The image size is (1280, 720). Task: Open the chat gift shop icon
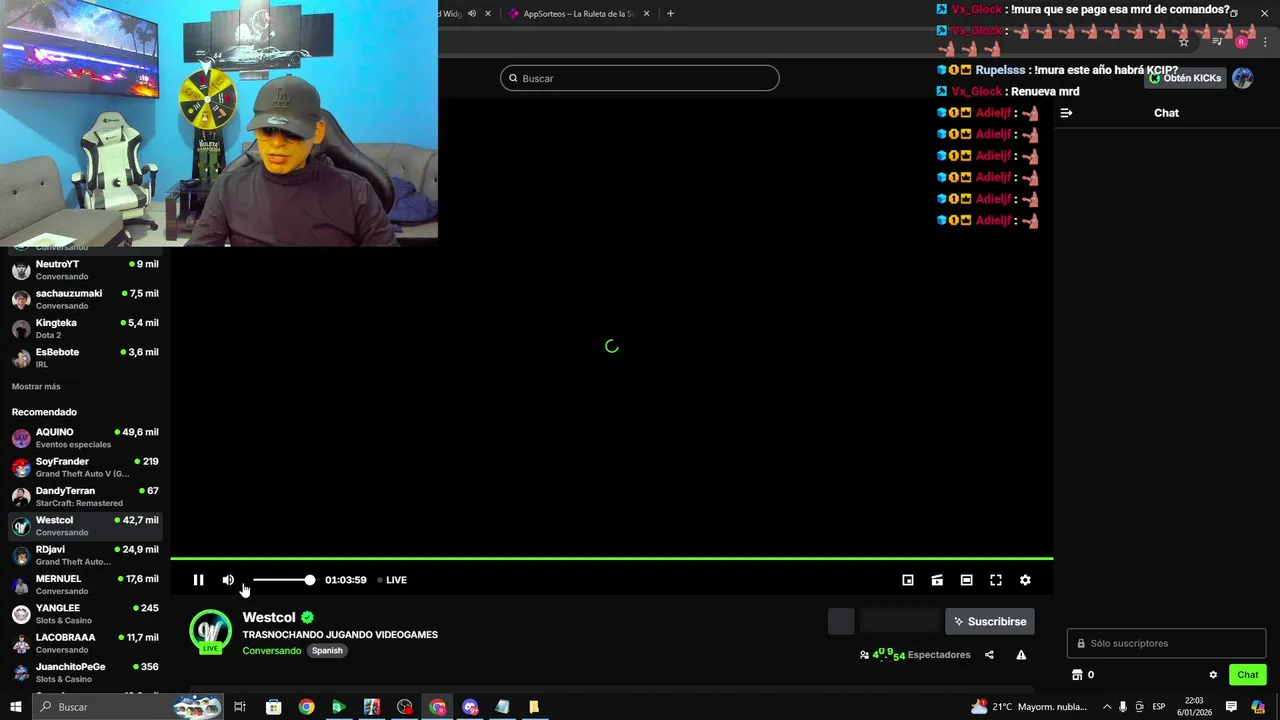tap(1078, 675)
